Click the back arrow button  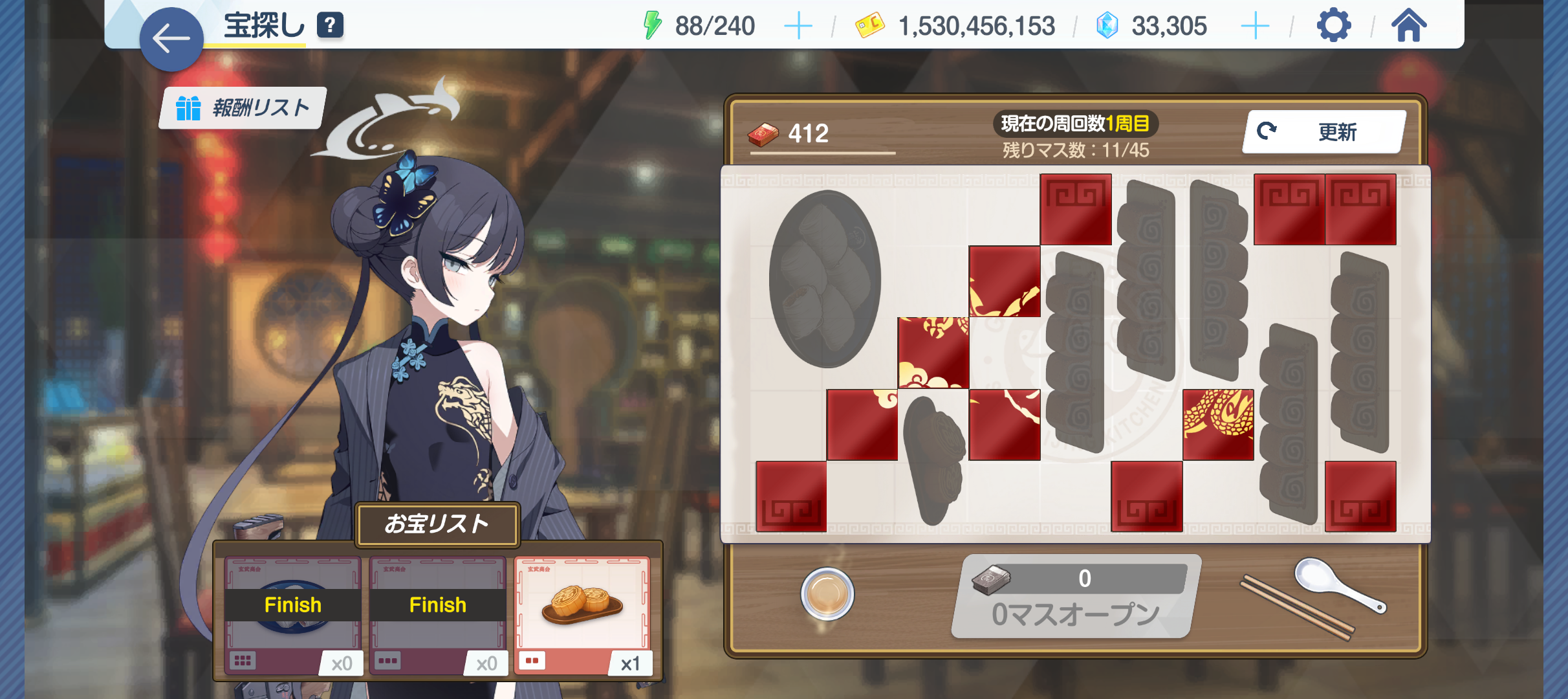171,39
